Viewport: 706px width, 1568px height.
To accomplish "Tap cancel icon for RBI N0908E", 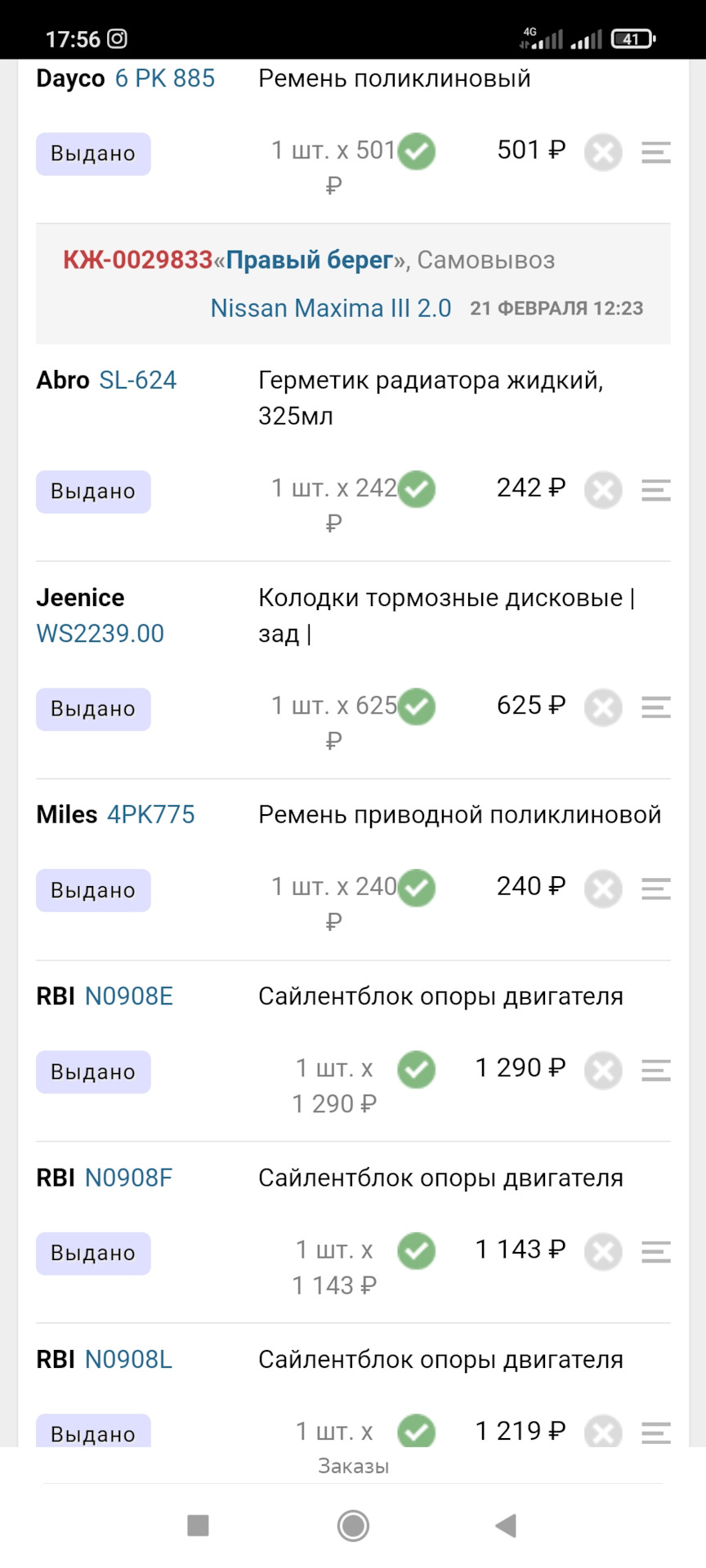I will pos(603,1071).
